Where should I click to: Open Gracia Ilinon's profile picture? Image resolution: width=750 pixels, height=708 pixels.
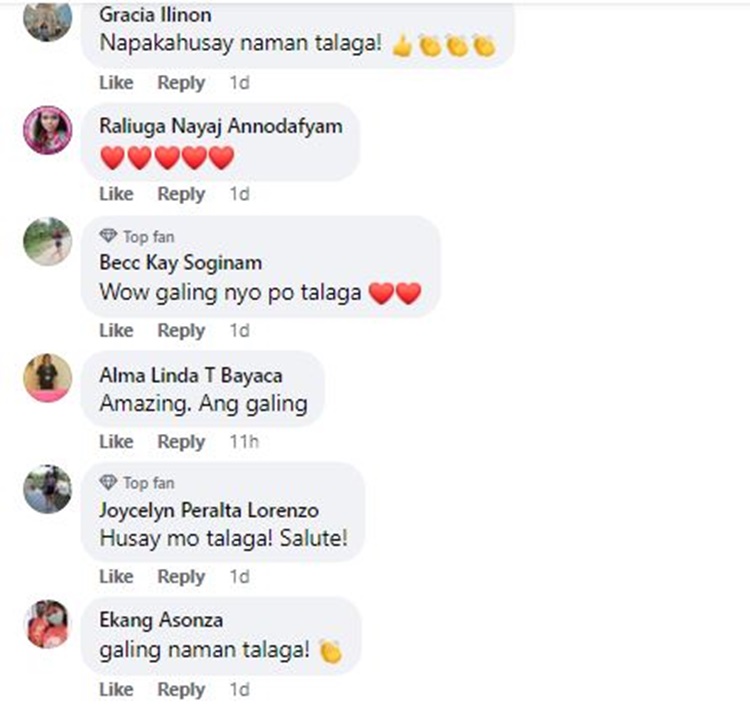coord(48,19)
